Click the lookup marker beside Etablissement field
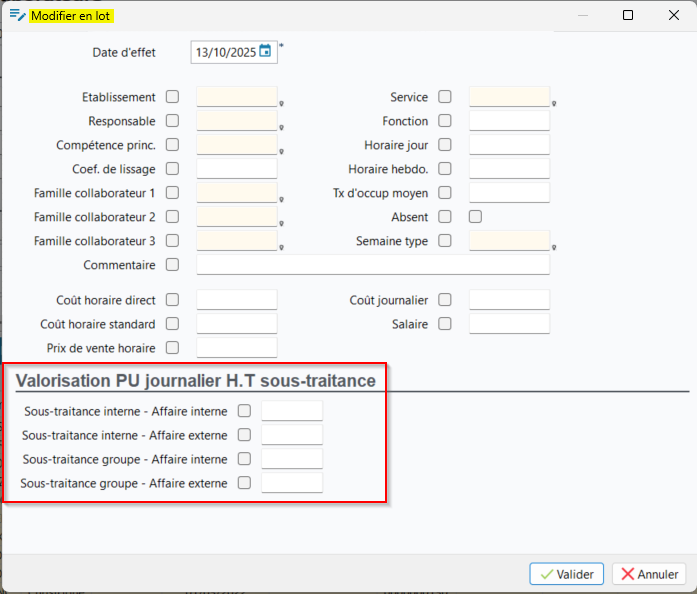This screenshot has height=594, width=697. click(282, 103)
